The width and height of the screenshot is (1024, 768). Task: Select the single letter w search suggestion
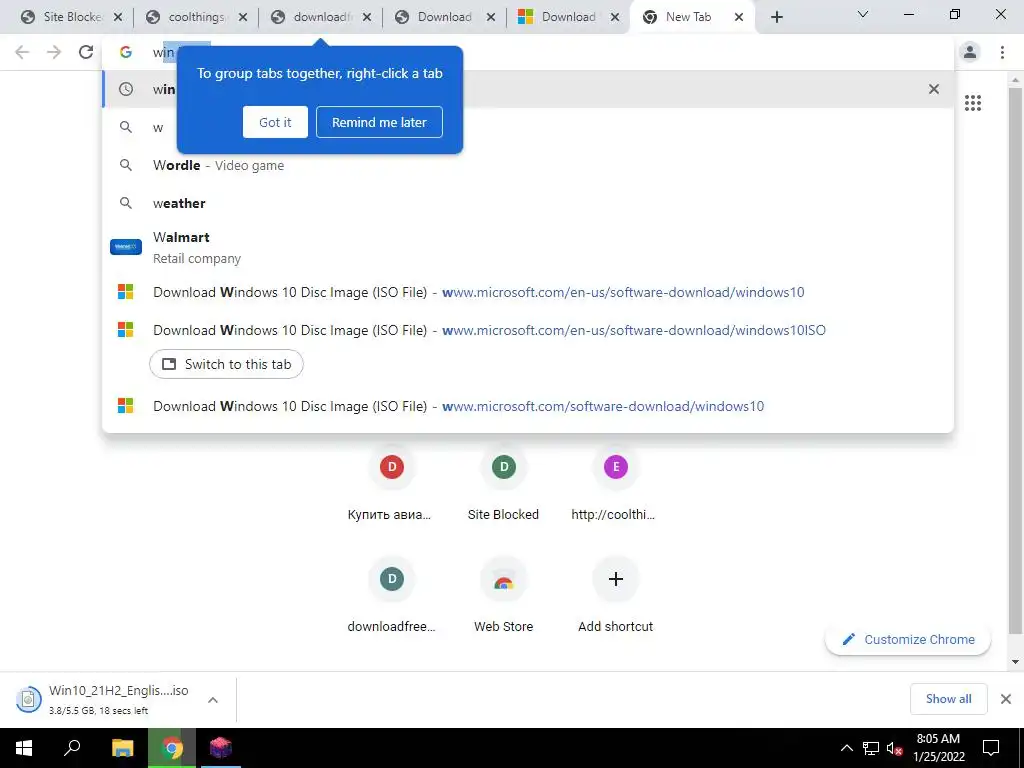(528, 127)
